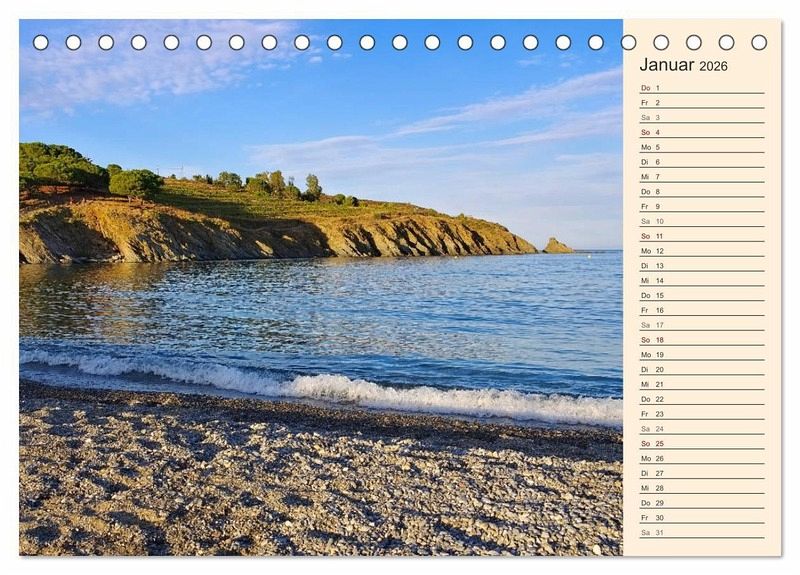Click the Sa 31 date row

[x=701, y=532]
